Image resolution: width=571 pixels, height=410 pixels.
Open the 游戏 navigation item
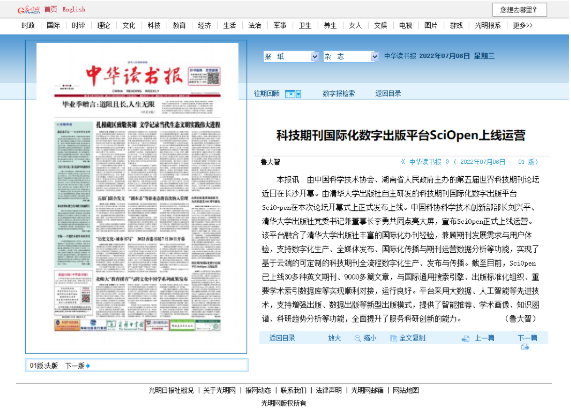456,25
